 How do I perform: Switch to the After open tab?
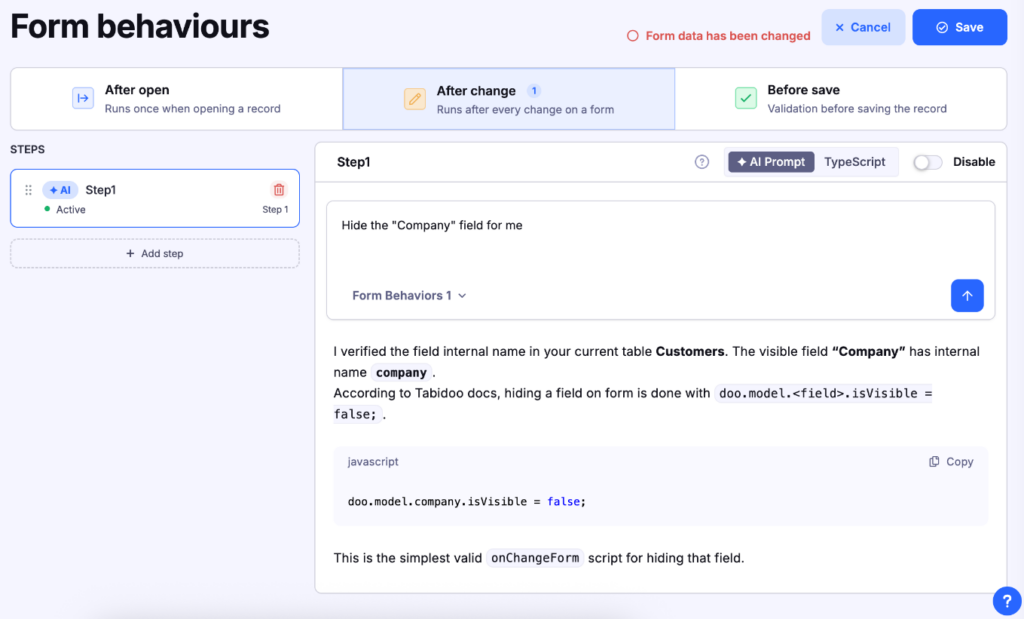[176, 99]
